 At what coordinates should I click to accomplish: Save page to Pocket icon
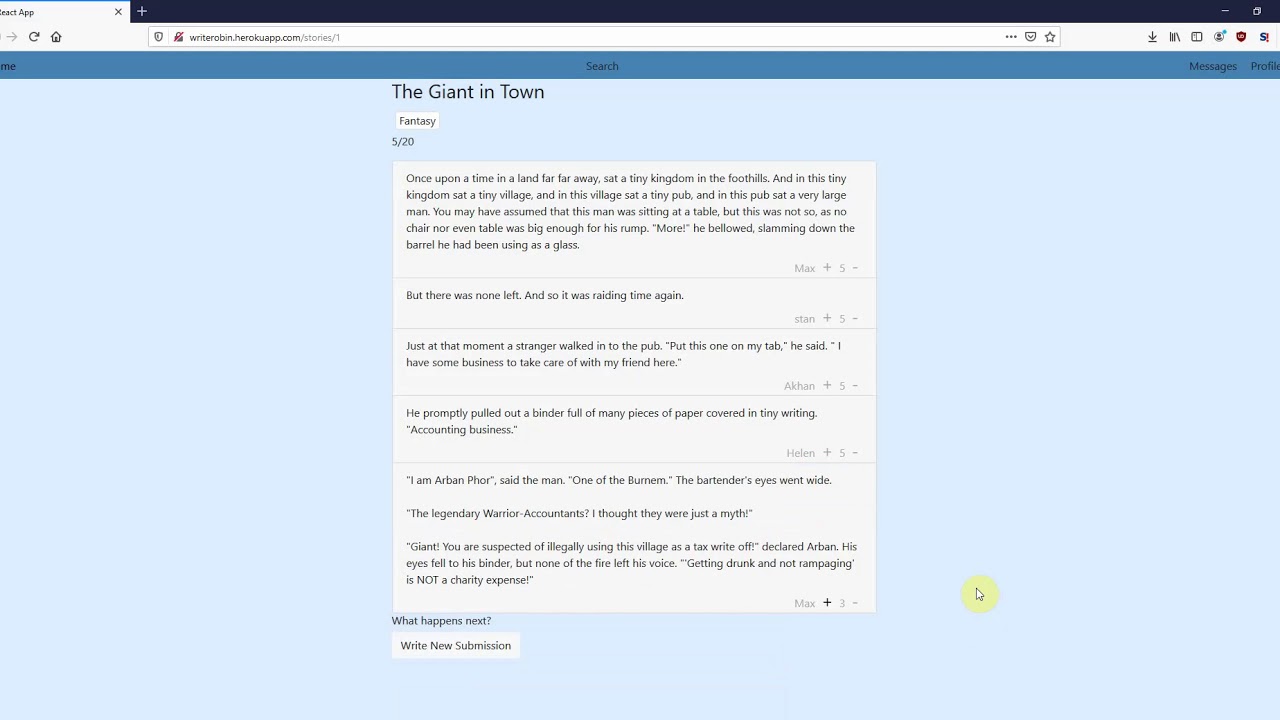(1030, 37)
